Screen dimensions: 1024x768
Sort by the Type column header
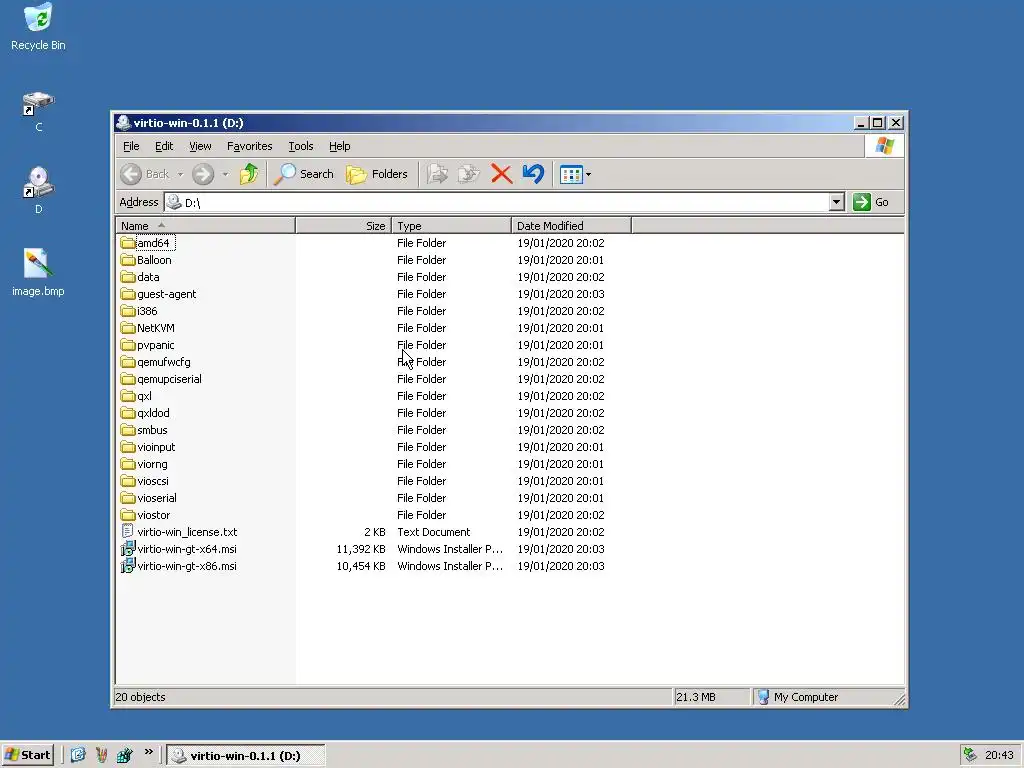(451, 226)
